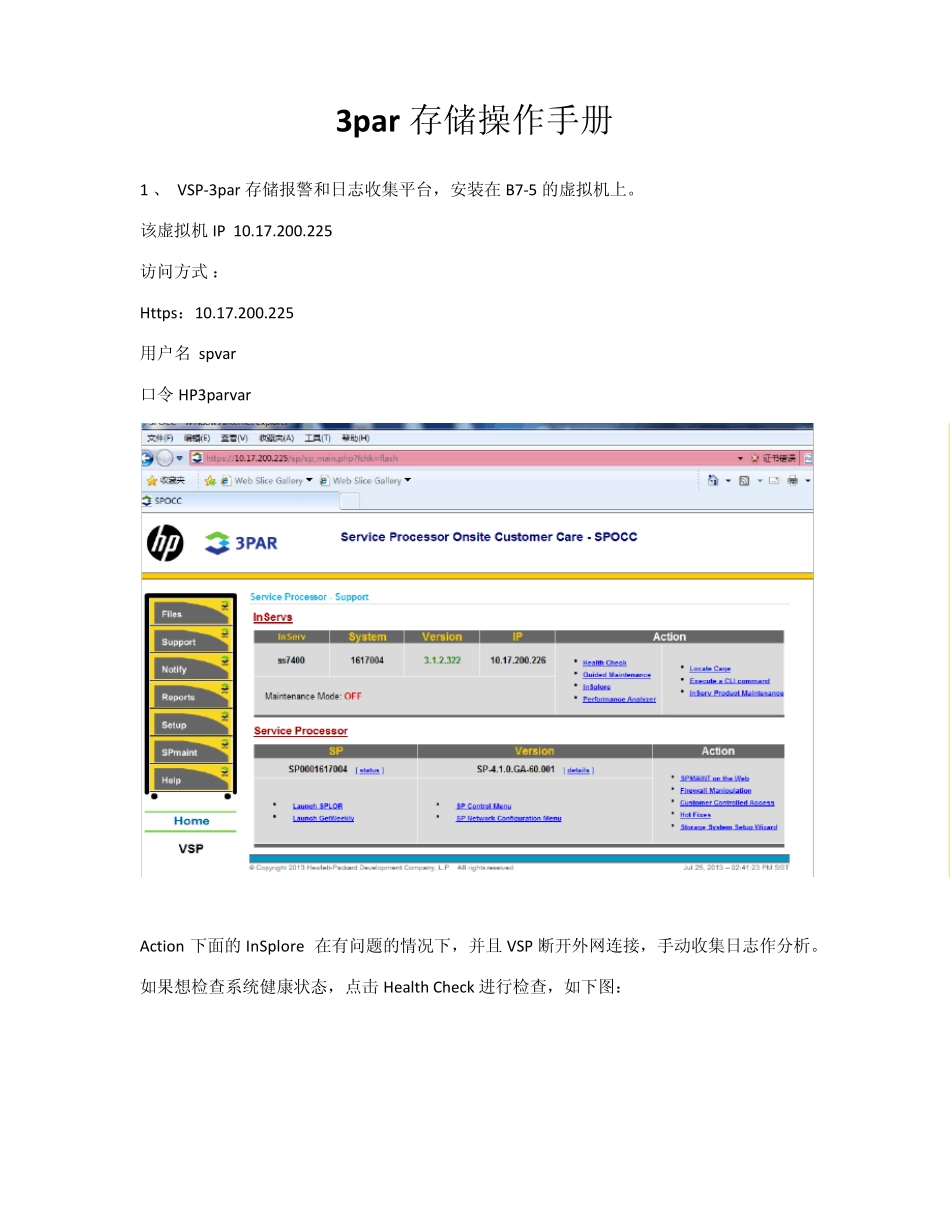The height and width of the screenshot is (1230, 950).
Task: Click the InServs section heading
Action: click(273, 617)
